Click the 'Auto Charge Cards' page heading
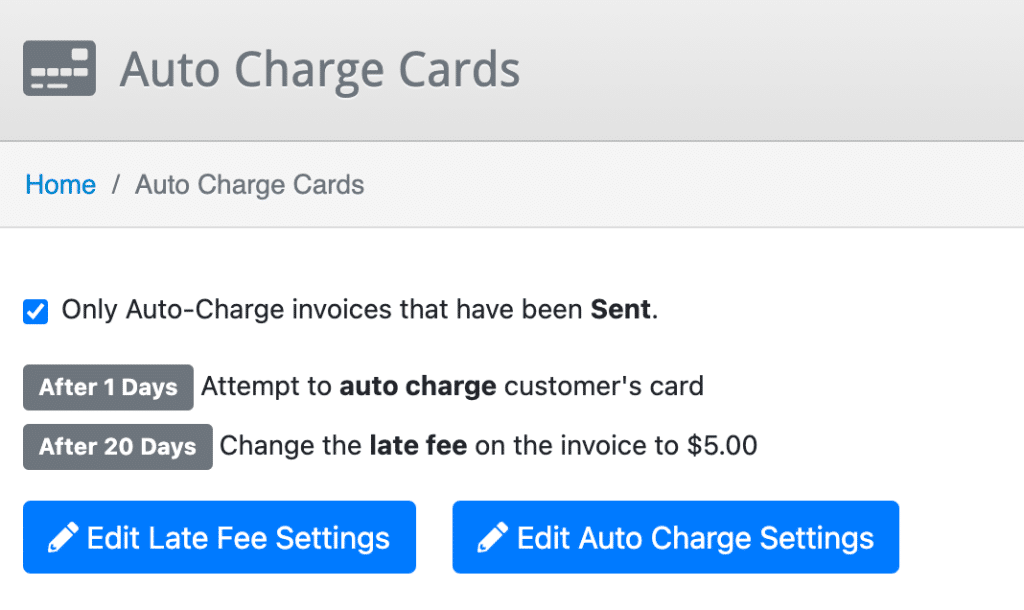 (320, 70)
